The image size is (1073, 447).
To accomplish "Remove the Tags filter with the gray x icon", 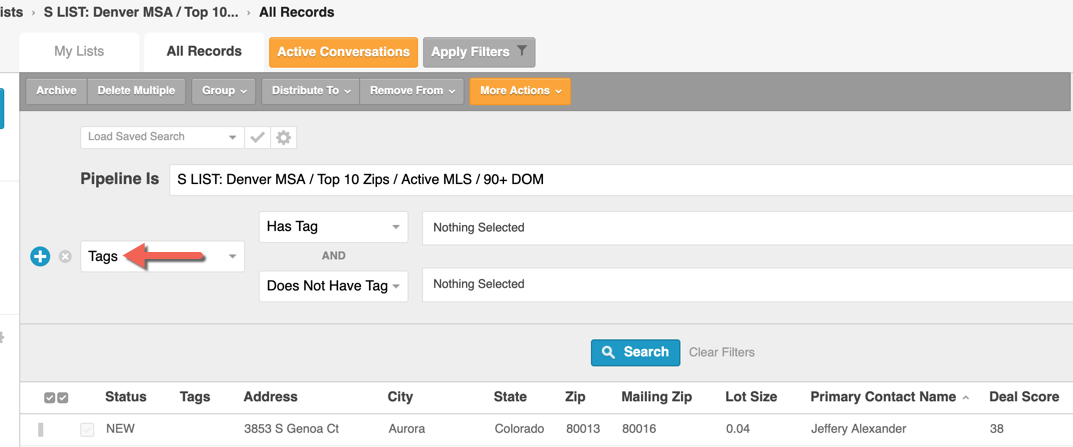I will 65,257.
